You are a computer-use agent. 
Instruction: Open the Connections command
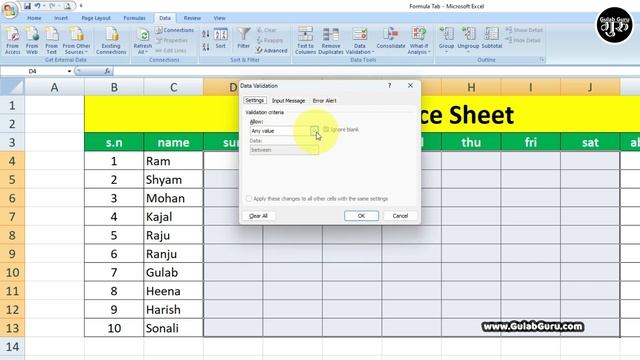(x=175, y=30)
